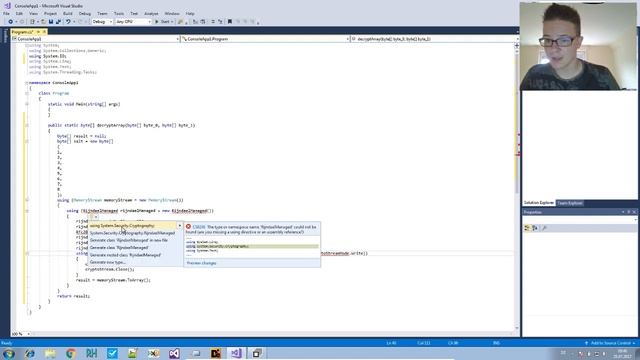Open the blue checkmark app in taskbar

click(x=112, y=353)
